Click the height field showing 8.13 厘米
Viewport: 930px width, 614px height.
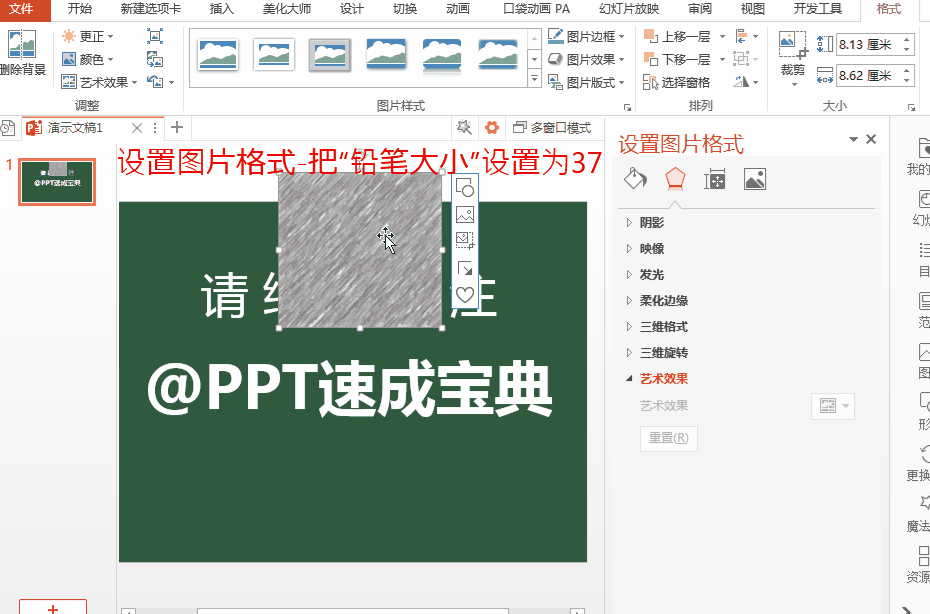[868, 44]
